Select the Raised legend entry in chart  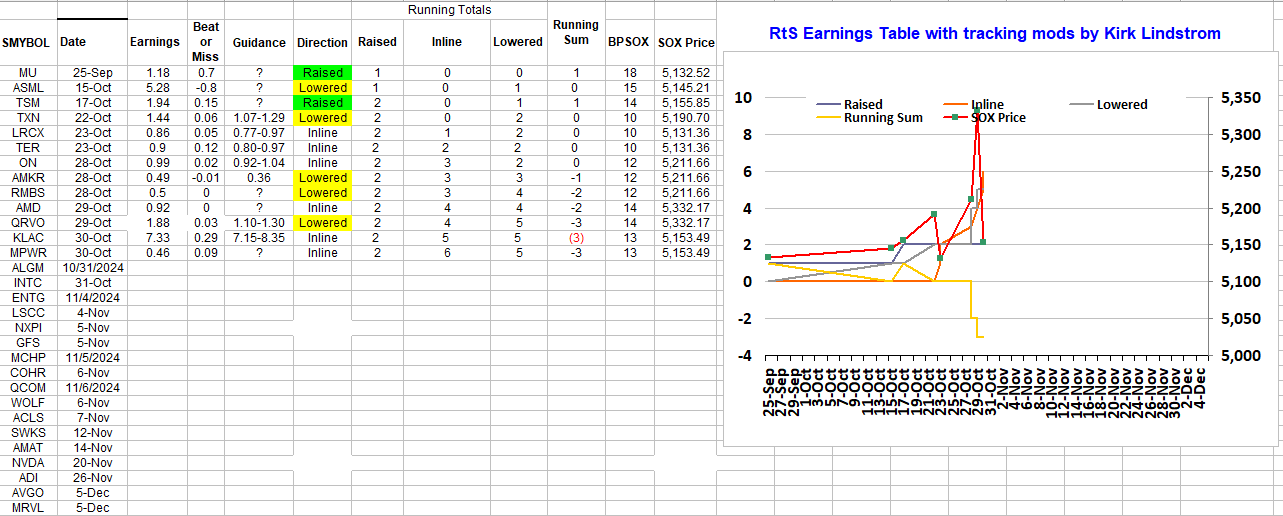[862, 104]
